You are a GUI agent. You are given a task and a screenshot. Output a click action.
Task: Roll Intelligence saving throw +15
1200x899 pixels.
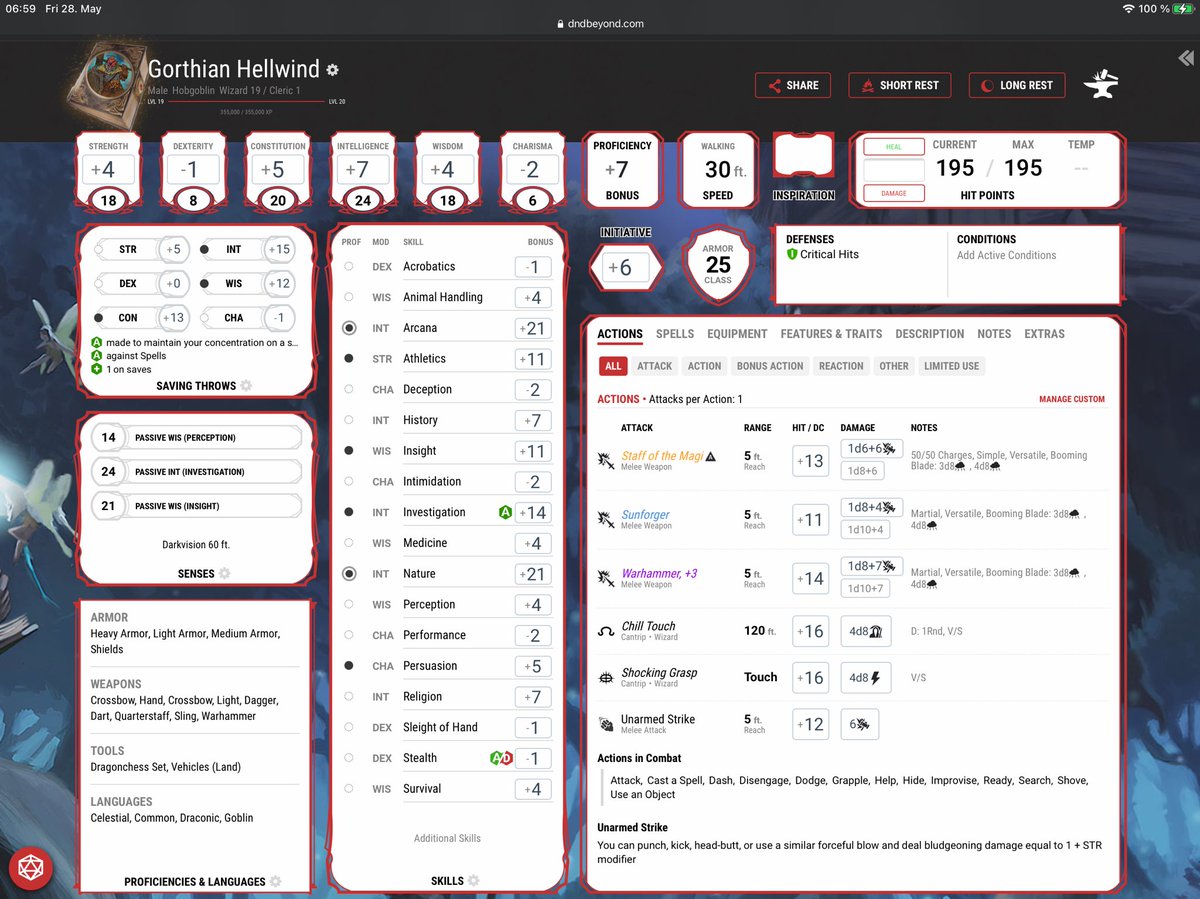277,249
